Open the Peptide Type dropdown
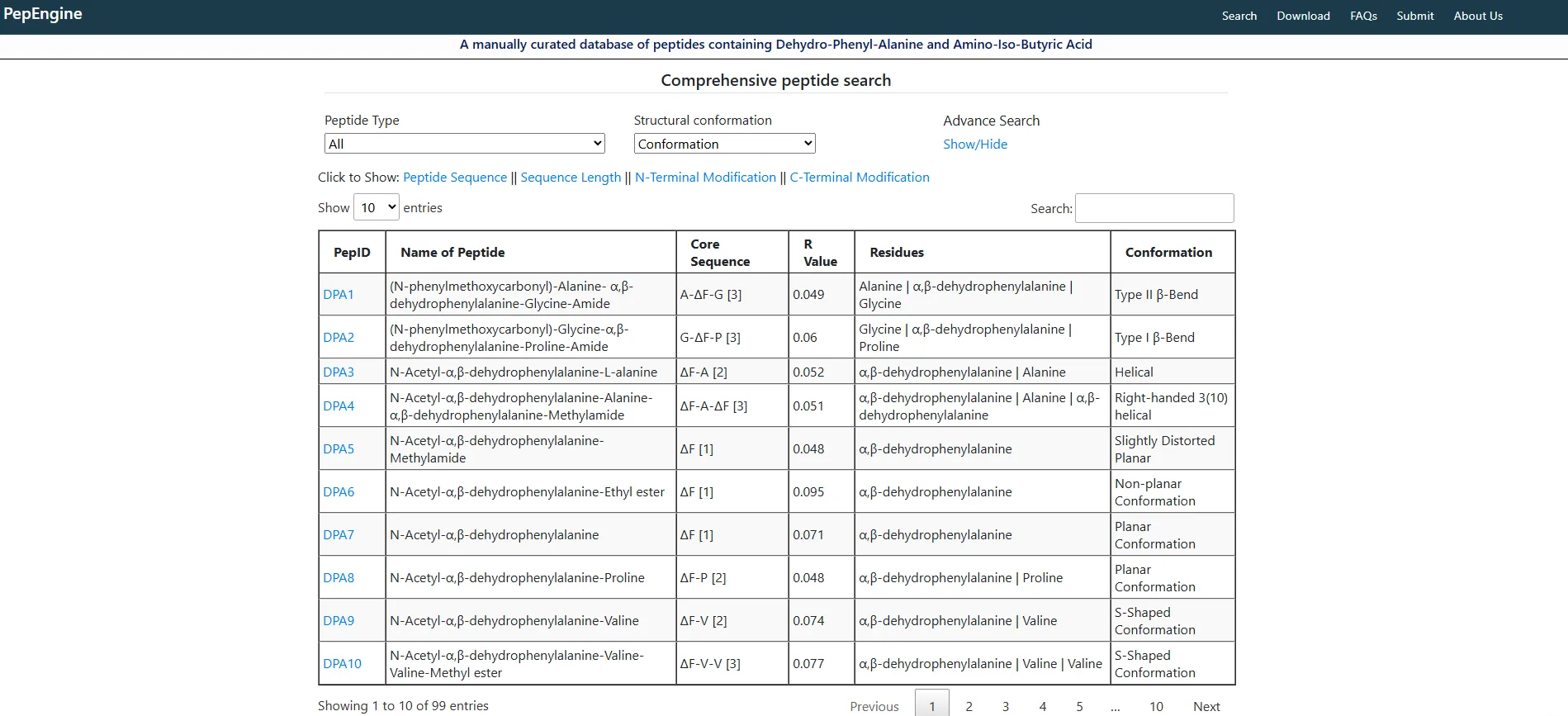This screenshot has height=716, width=1568. (x=464, y=144)
